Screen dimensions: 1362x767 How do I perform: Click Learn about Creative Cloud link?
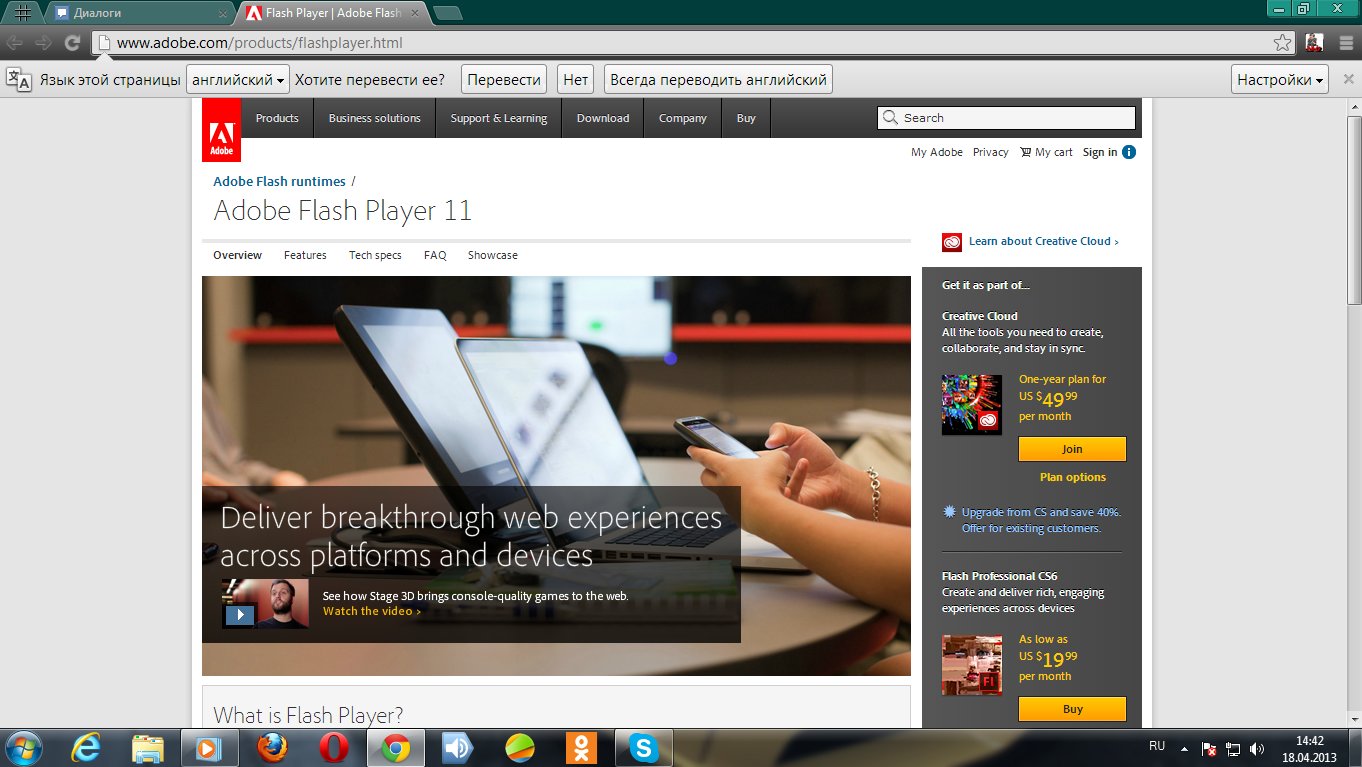[1043, 241]
